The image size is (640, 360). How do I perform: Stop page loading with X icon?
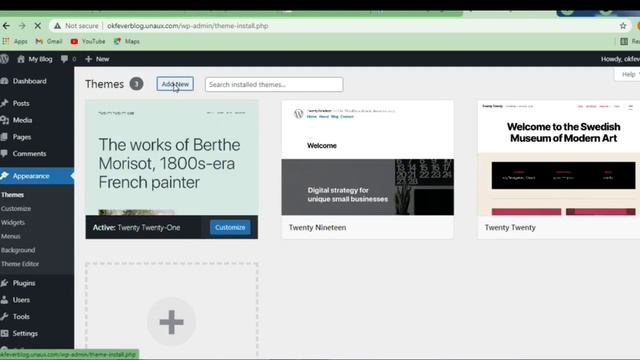pos(38,26)
